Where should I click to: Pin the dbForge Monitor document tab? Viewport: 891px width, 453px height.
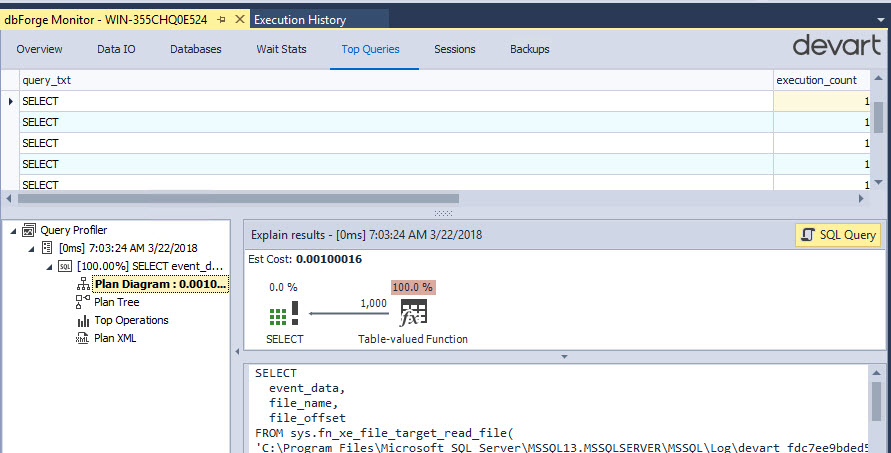point(222,19)
